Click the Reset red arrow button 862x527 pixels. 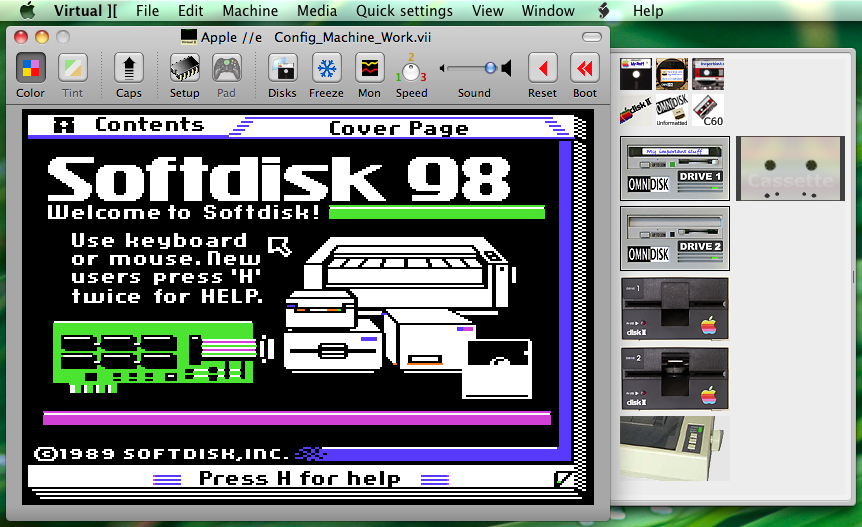tap(543, 69)
